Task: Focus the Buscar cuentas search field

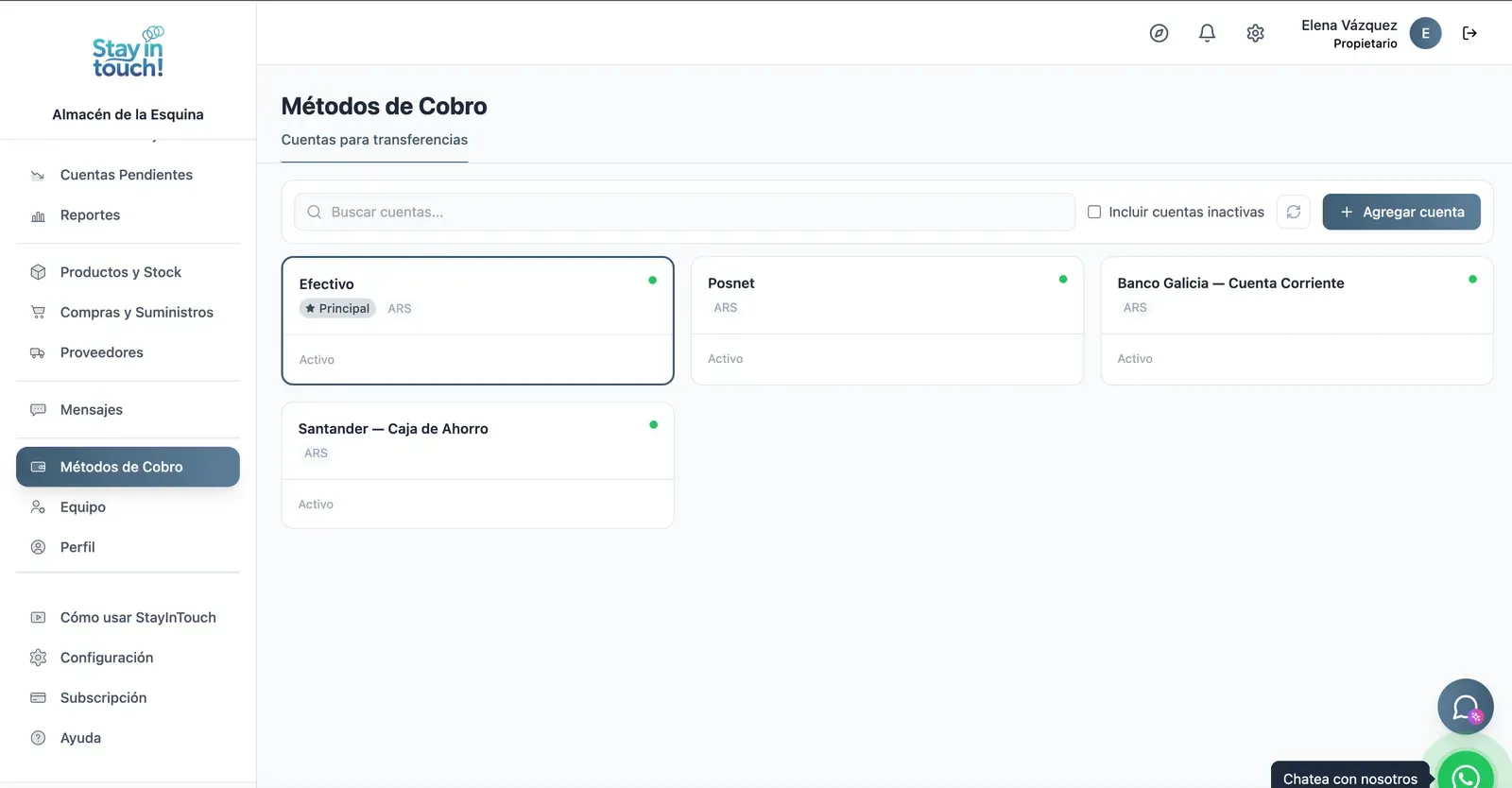Action: (684, 212)
